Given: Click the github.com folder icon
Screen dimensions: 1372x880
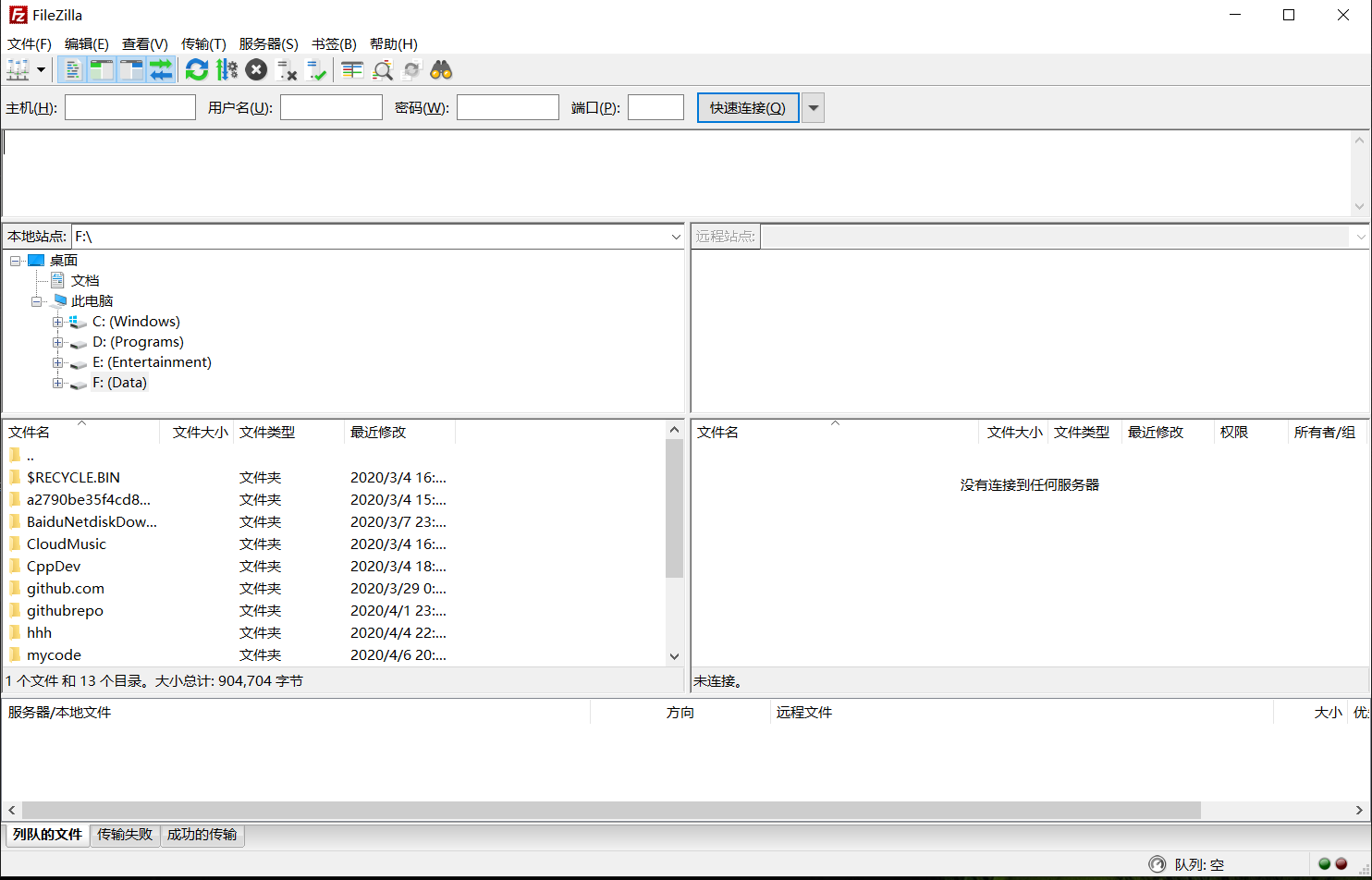Looking at the screenshot, I should [15, 588].
